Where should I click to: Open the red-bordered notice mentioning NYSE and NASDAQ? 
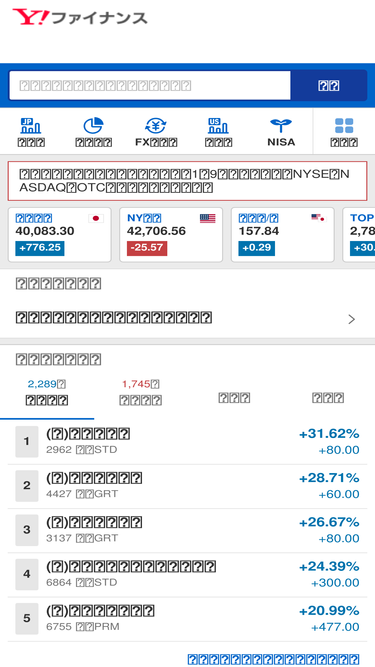(x=188, y=181)
